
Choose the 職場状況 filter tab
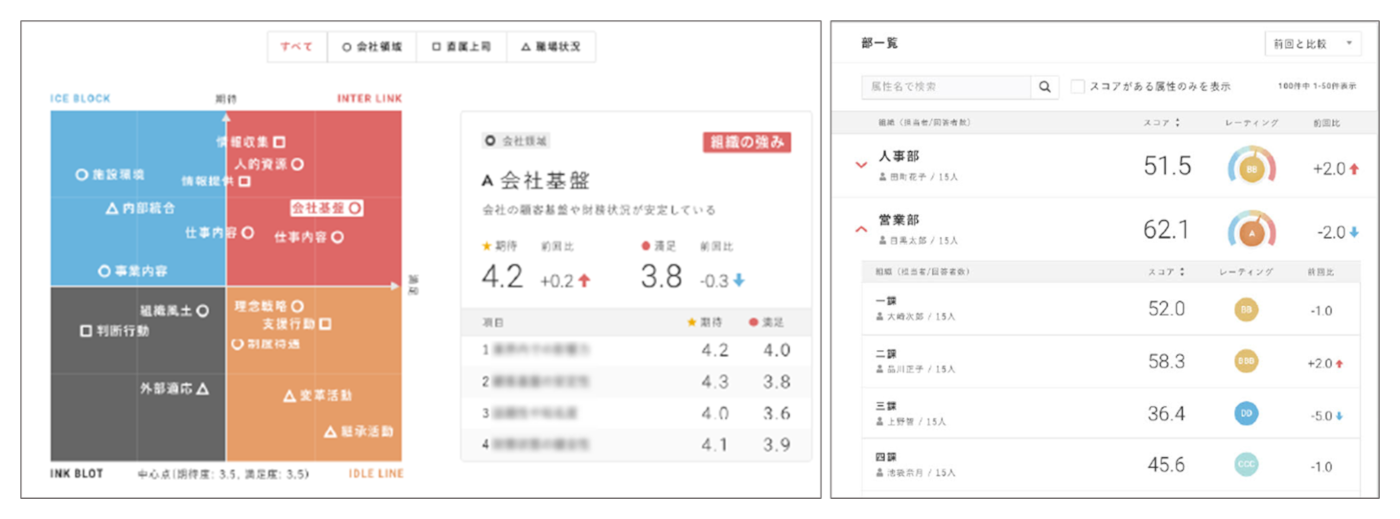click(x=550, y=47)
